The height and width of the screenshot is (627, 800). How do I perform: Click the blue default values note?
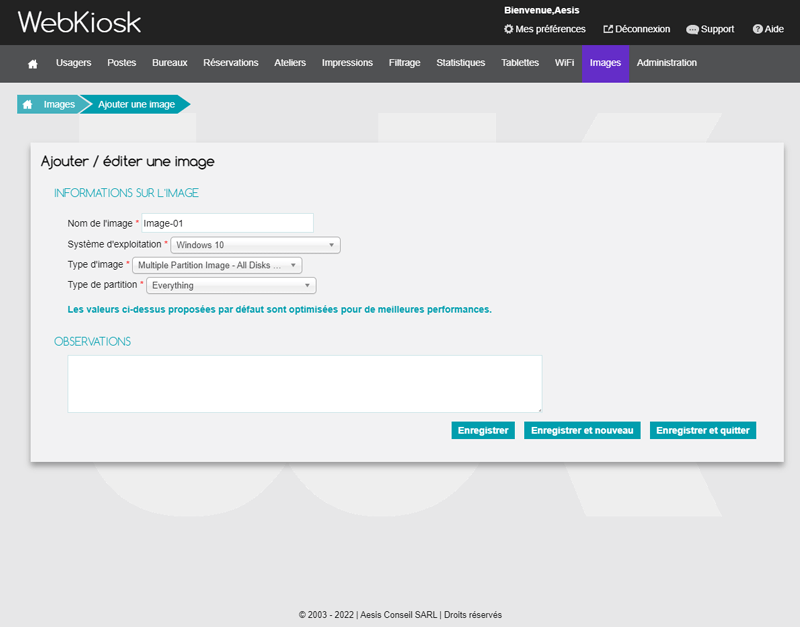coord(280,309)
